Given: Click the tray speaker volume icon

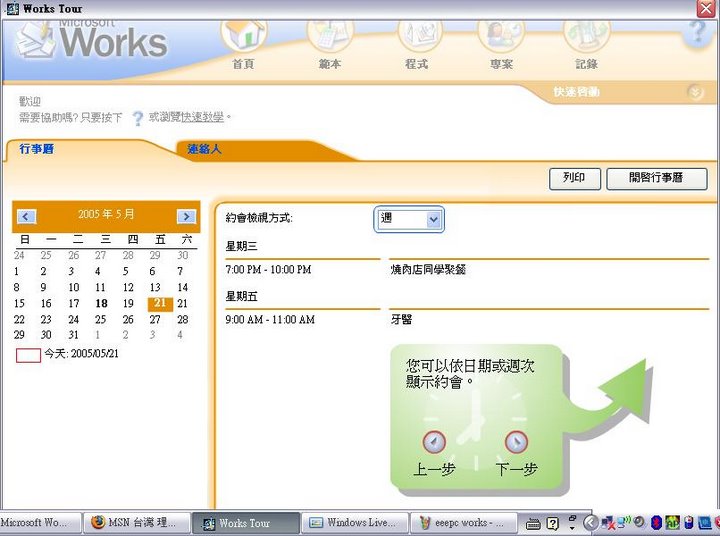Looking at the screenshot, I should (x=639, y=522).
